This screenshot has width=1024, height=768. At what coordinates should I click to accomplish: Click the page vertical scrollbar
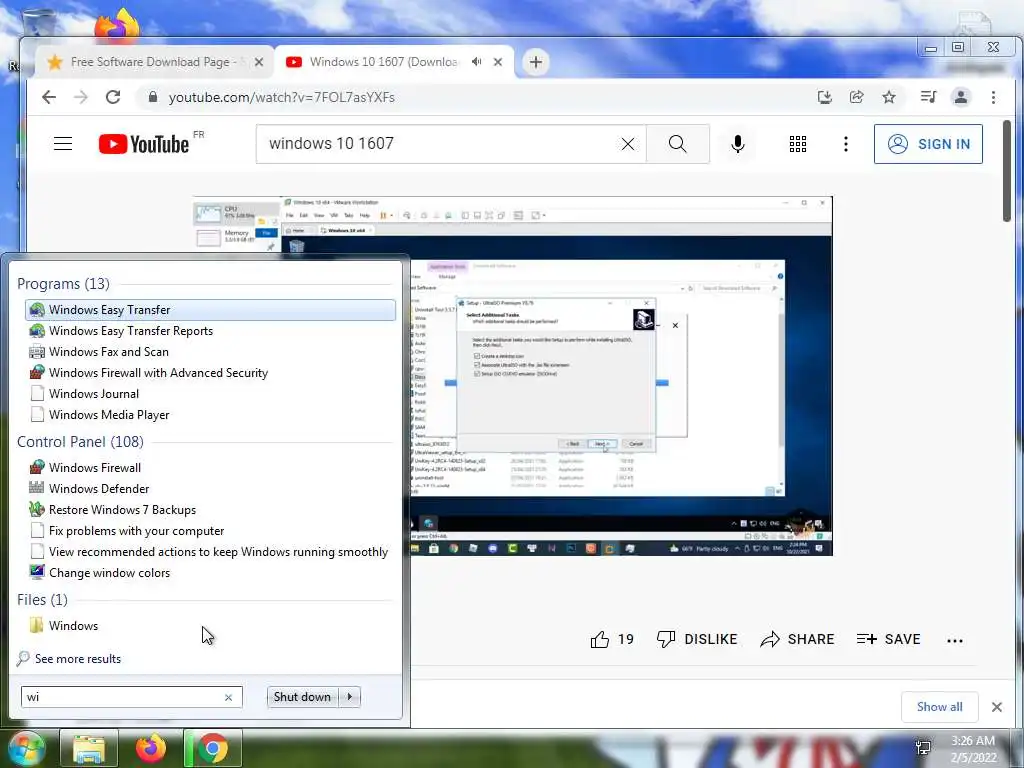click(1007, 171)
